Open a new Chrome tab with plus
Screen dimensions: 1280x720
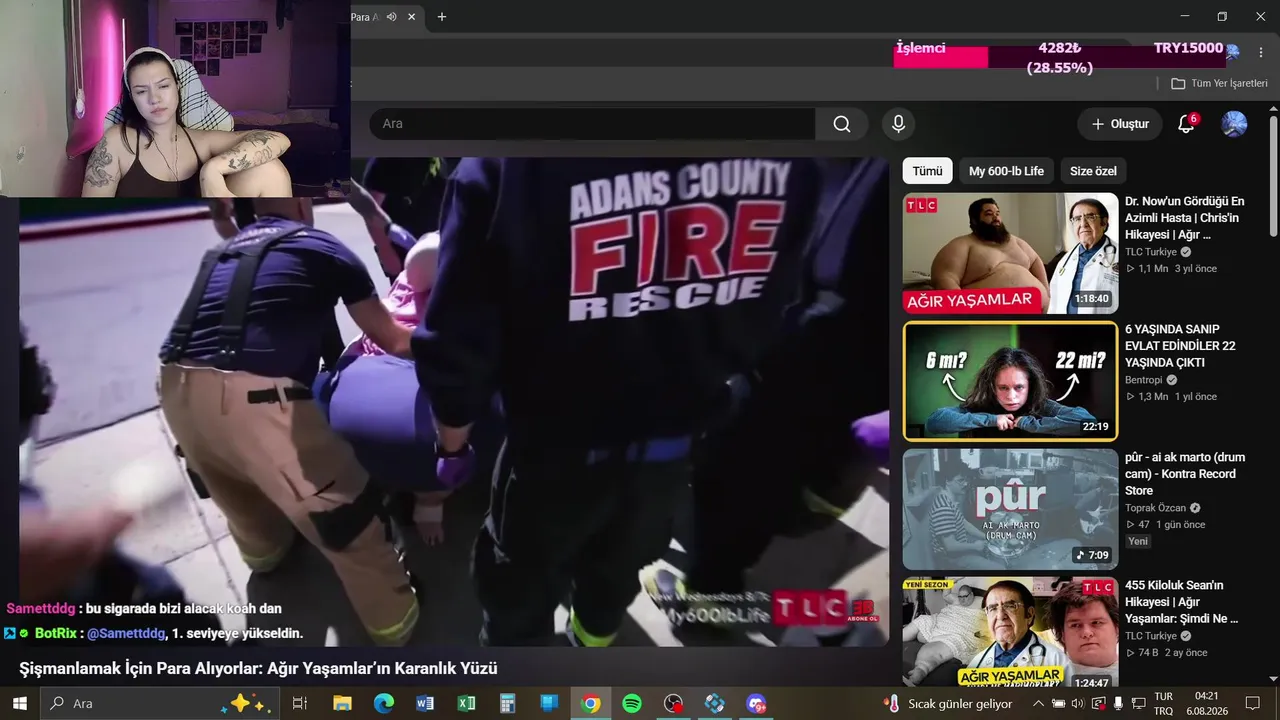(x=442, y=16)
